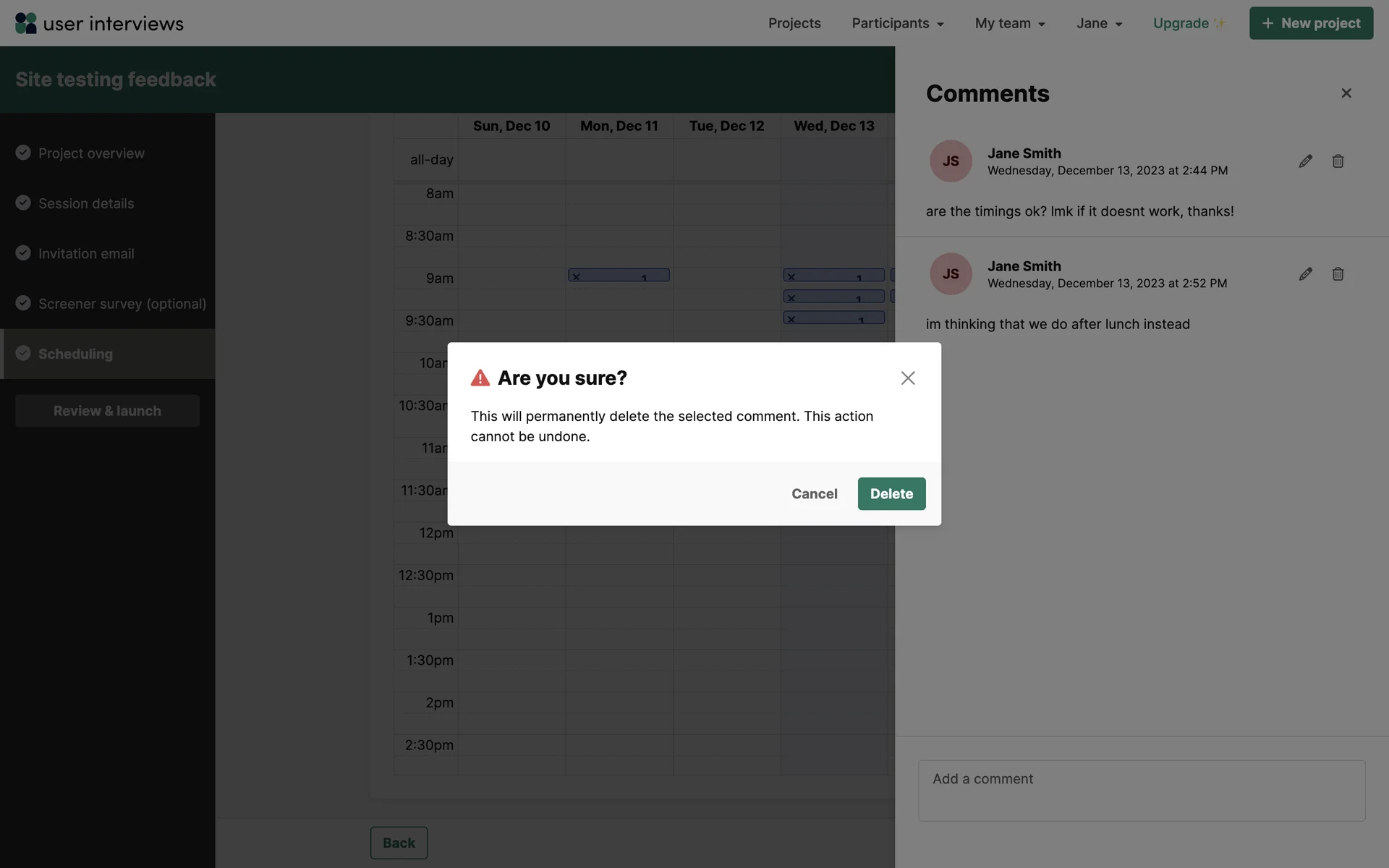Click the Add a comment field

point(1141,790)
